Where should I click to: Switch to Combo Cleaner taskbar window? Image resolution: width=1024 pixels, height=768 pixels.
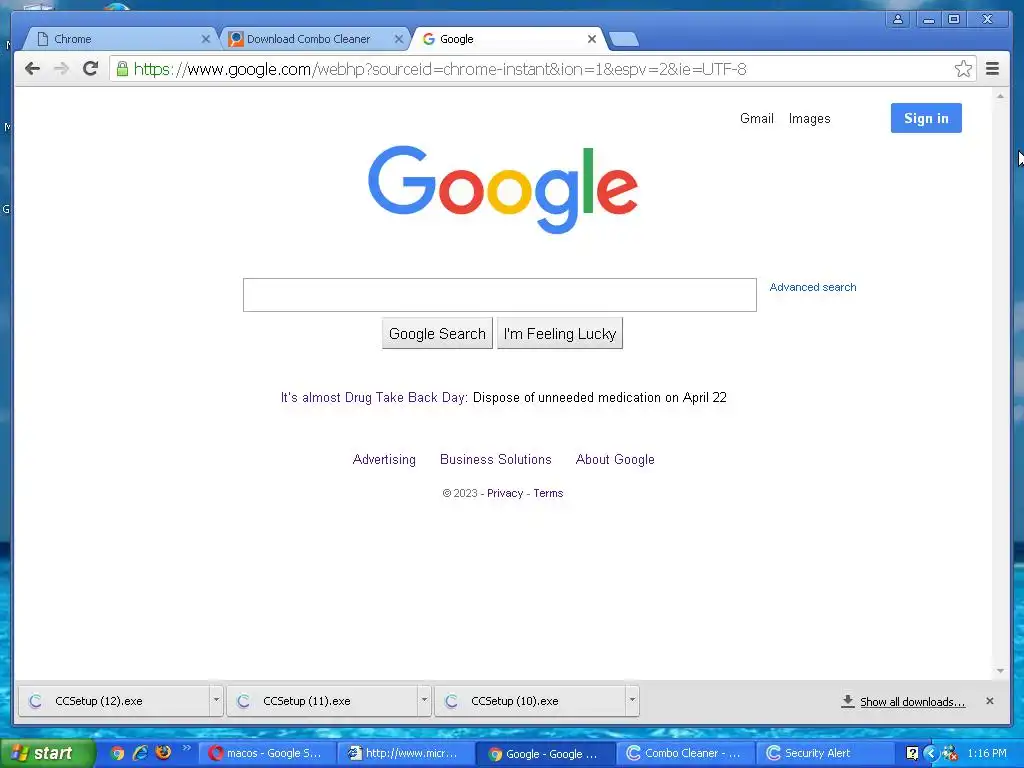[x=685, y=753]
